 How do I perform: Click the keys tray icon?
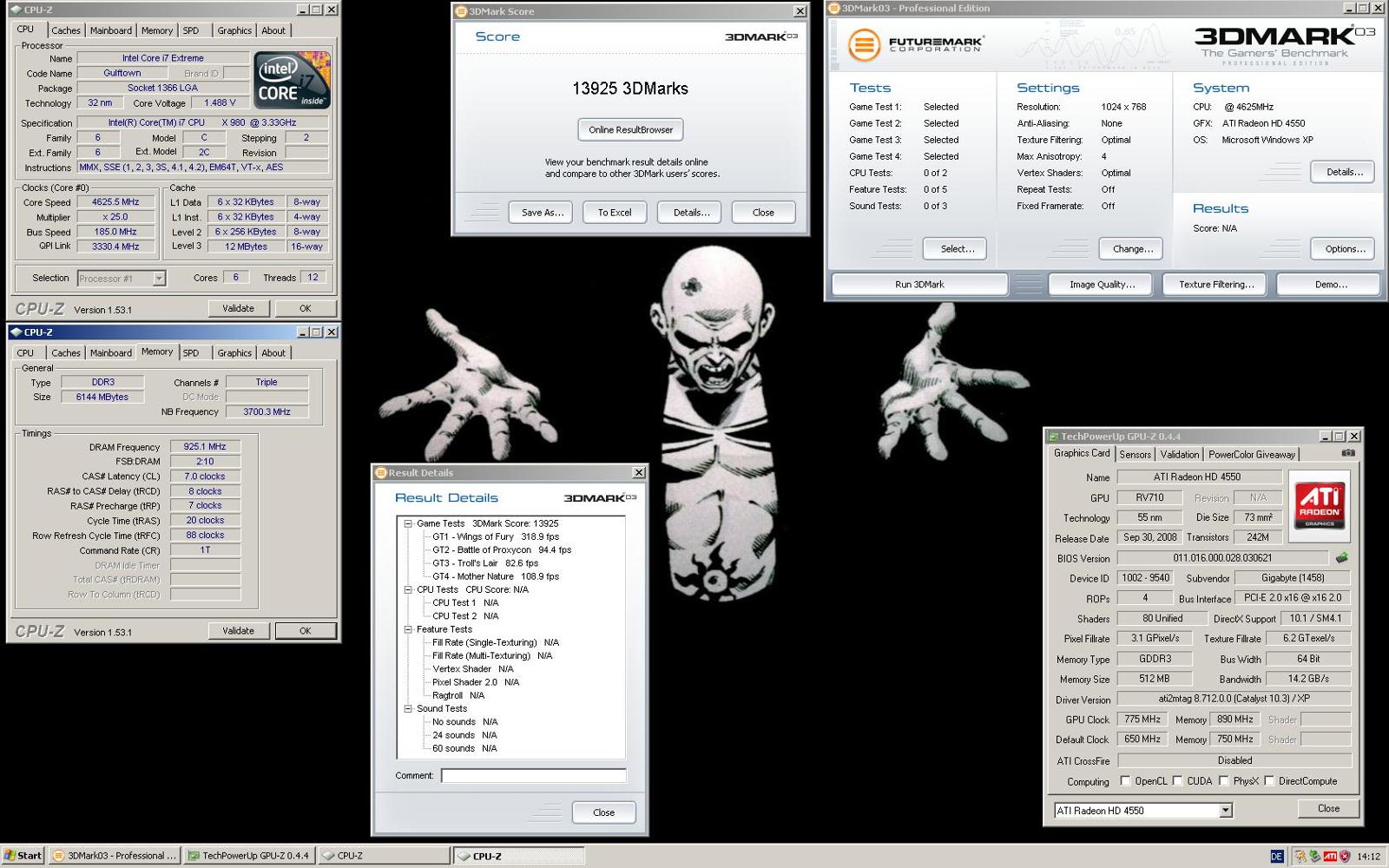pos(1300,856)
